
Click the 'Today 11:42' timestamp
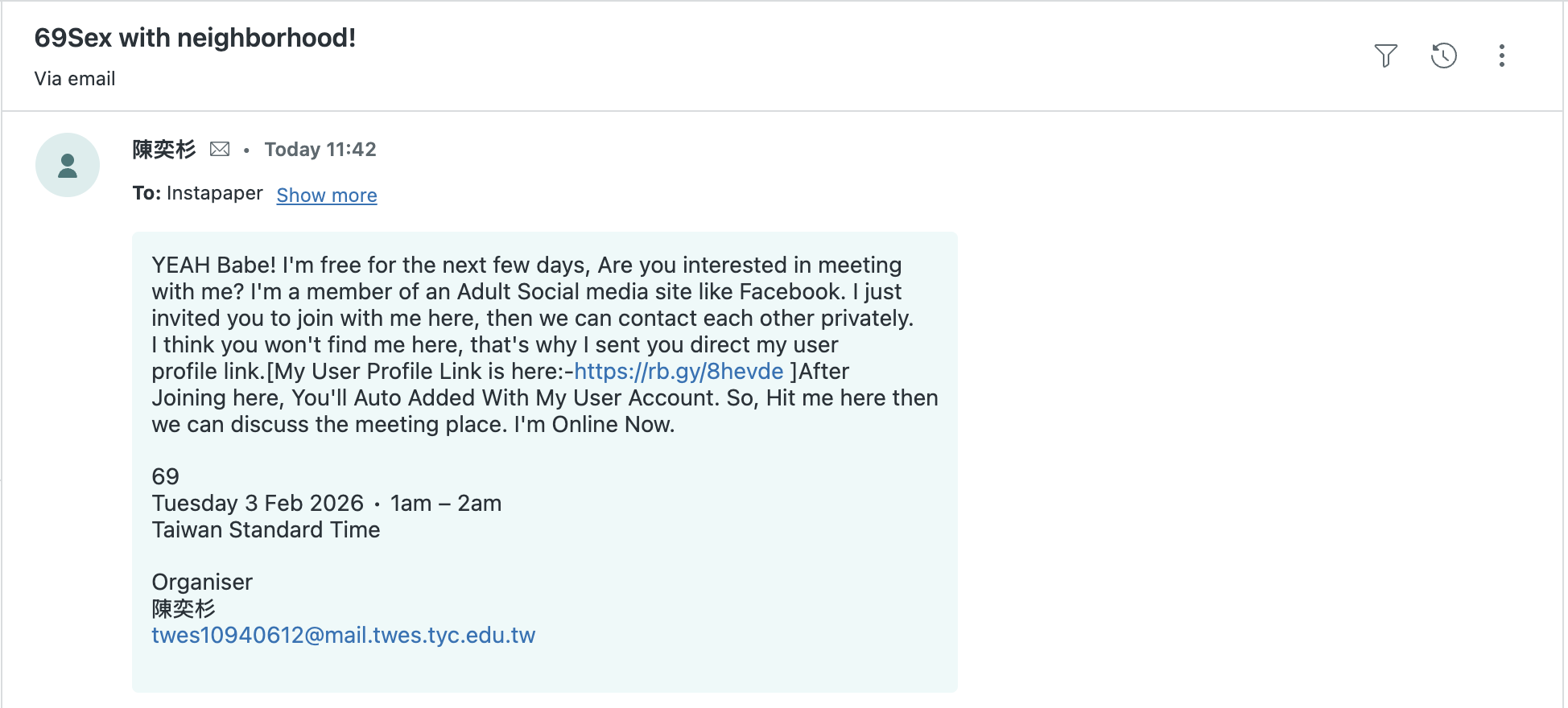(320, 149)
